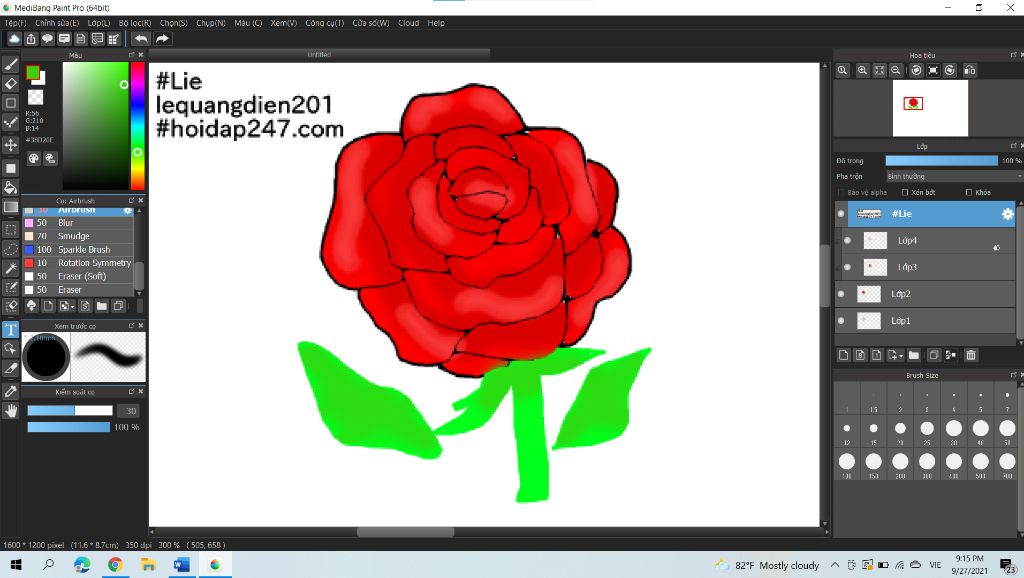Select the Sparkle Brush
1024x578 pixels.
coord(78,249)
